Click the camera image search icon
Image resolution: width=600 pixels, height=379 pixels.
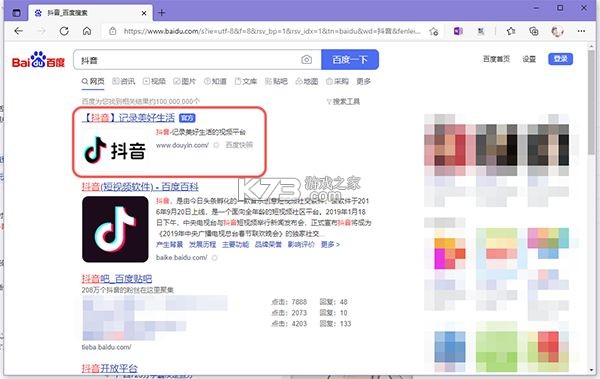coord(307,60)
